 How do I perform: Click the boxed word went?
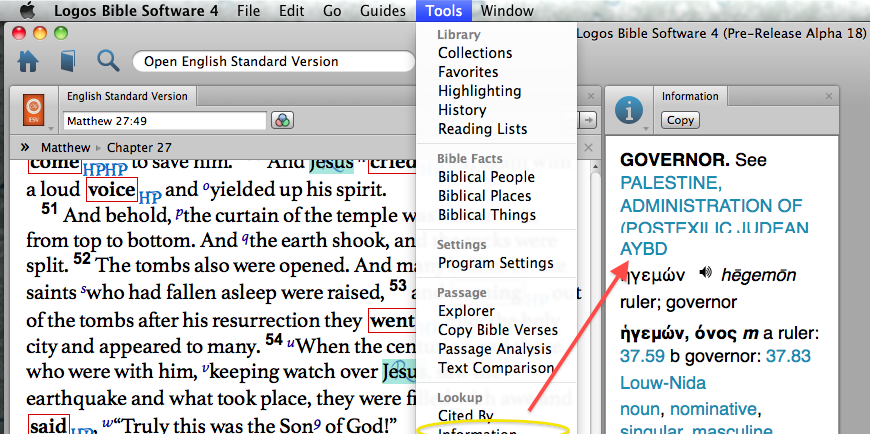pos(392,320)
